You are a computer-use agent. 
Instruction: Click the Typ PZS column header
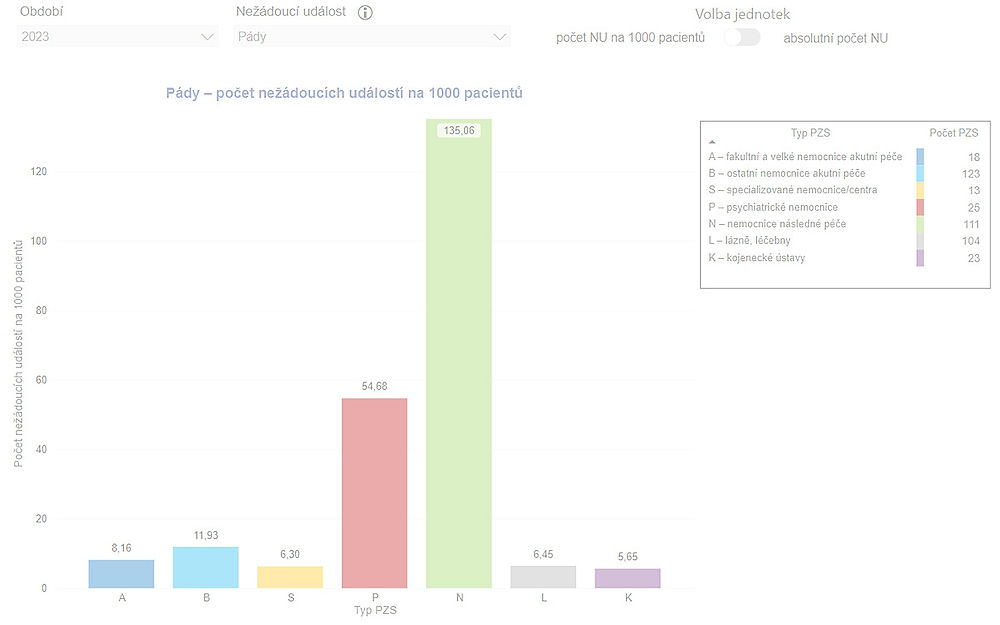click(812, 132)
